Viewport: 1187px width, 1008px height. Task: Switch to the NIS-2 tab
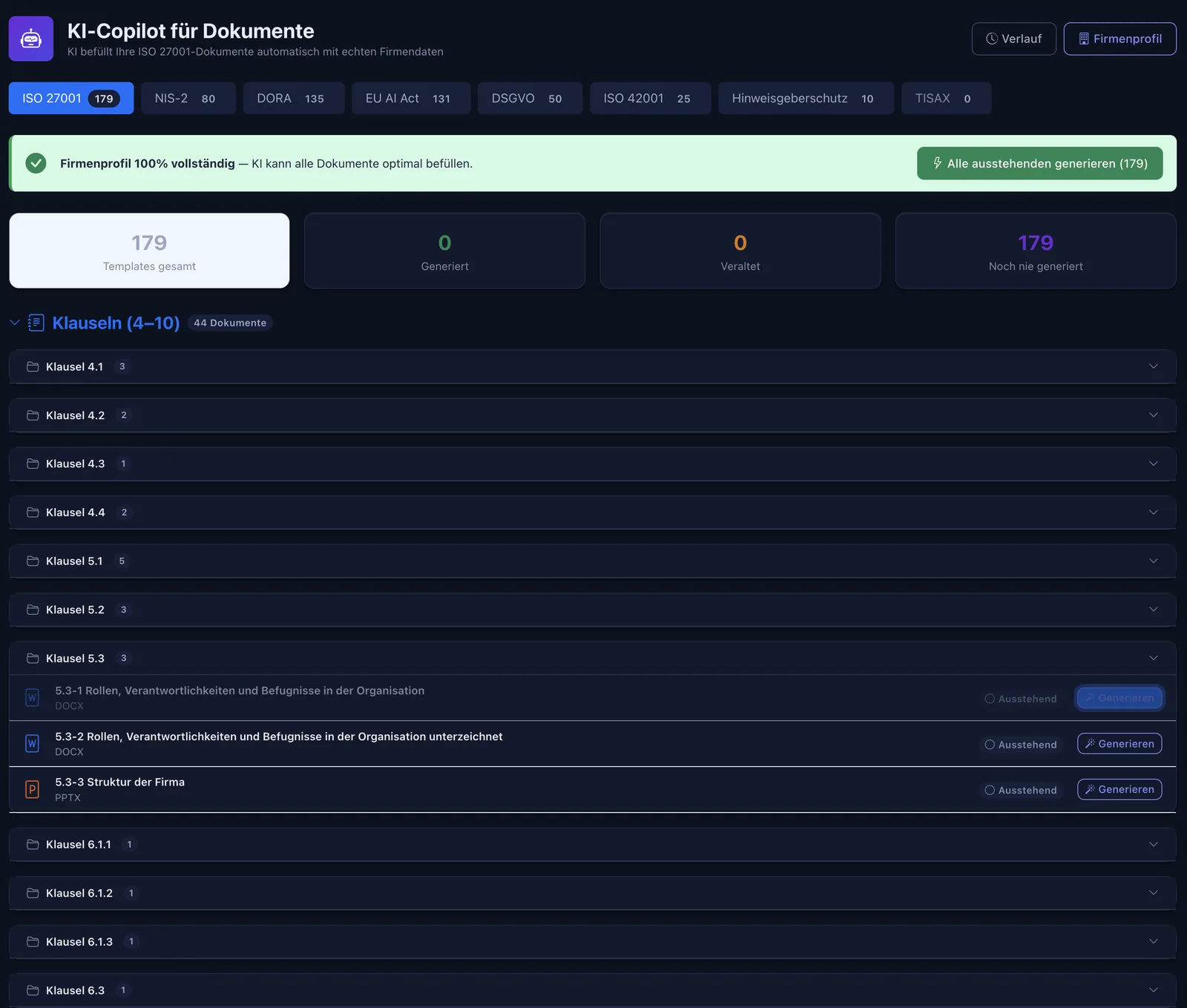point(188,98)
